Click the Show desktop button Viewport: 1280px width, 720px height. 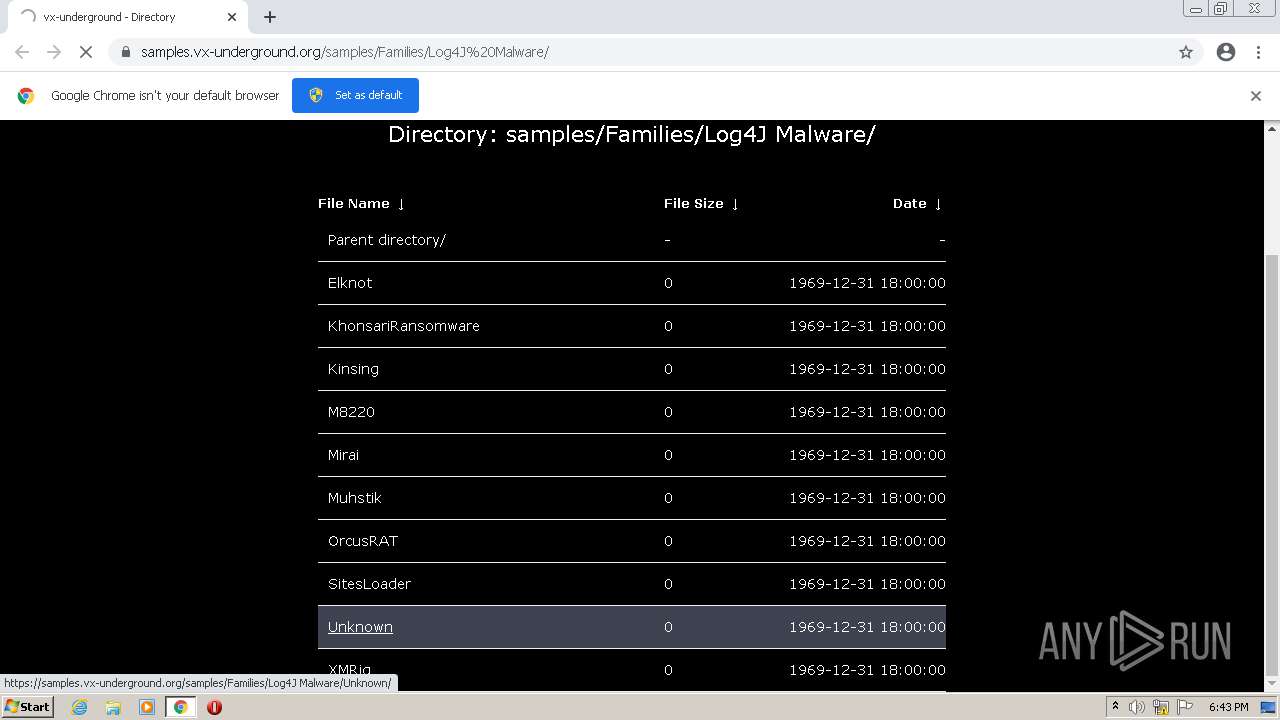click(x=1270, y=707)
